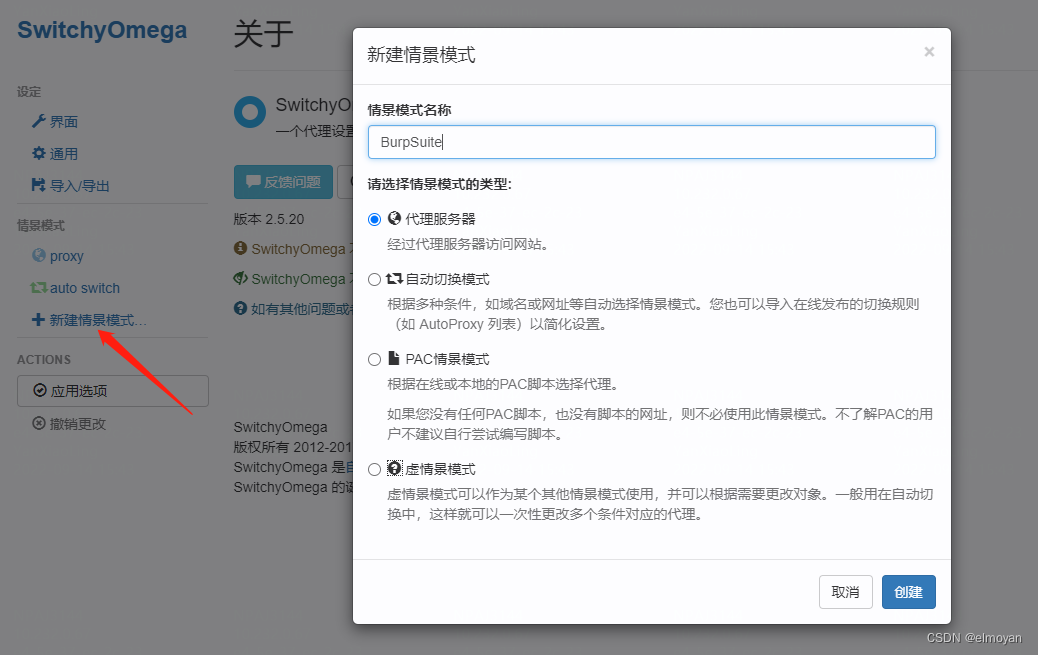
Task: Choose the PAC情景模式 radio option
Action: click(374, 360)
